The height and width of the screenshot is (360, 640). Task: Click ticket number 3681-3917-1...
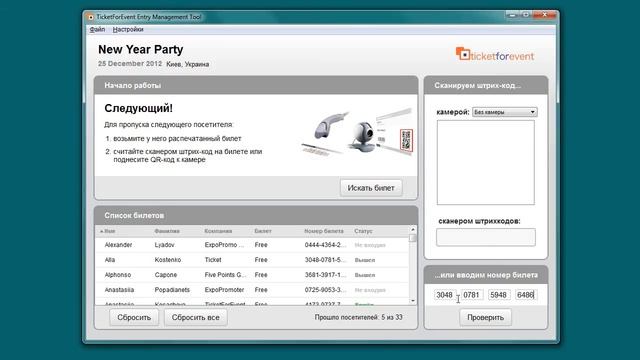click(x=325, y=275)
